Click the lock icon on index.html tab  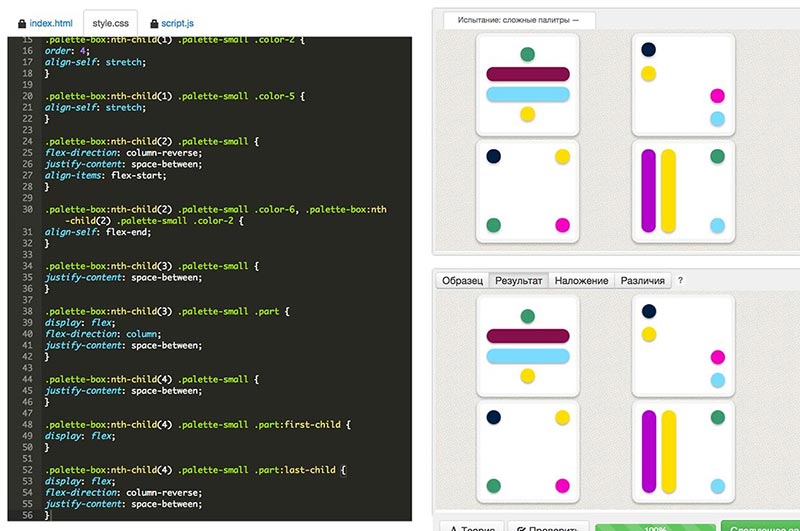(x=22, y=21)
